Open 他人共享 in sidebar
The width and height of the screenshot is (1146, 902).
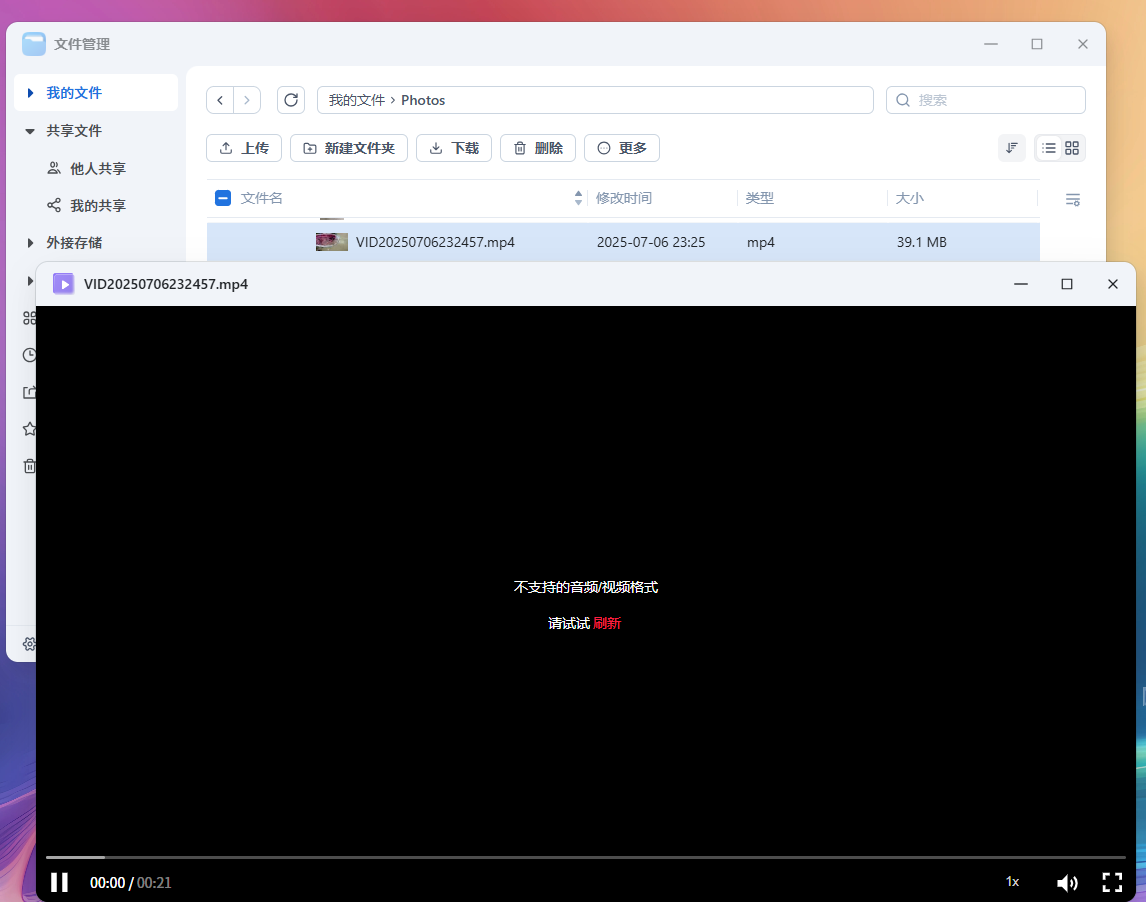pos(97,169)
